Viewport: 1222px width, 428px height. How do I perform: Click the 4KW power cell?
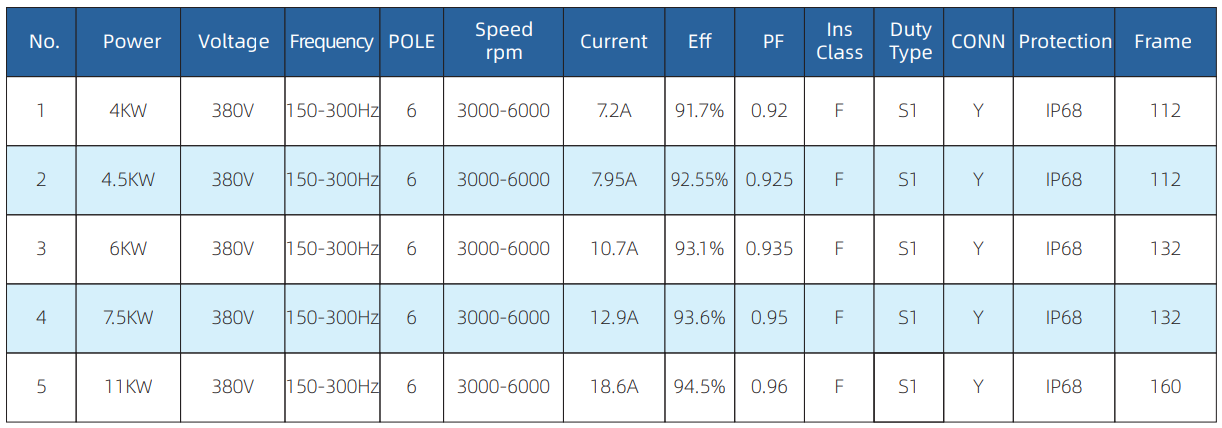128,111
